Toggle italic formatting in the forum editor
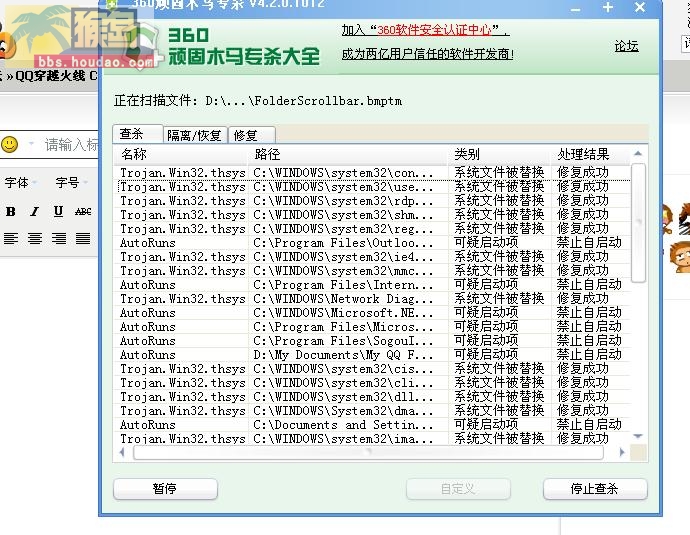The height and width of the screenshot is (535, 690). click(35, 212)
